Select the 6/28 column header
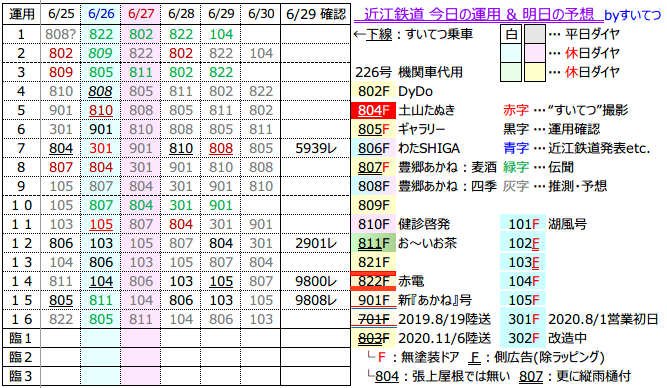Screen dimensions: 667x388 click(181, 14)
